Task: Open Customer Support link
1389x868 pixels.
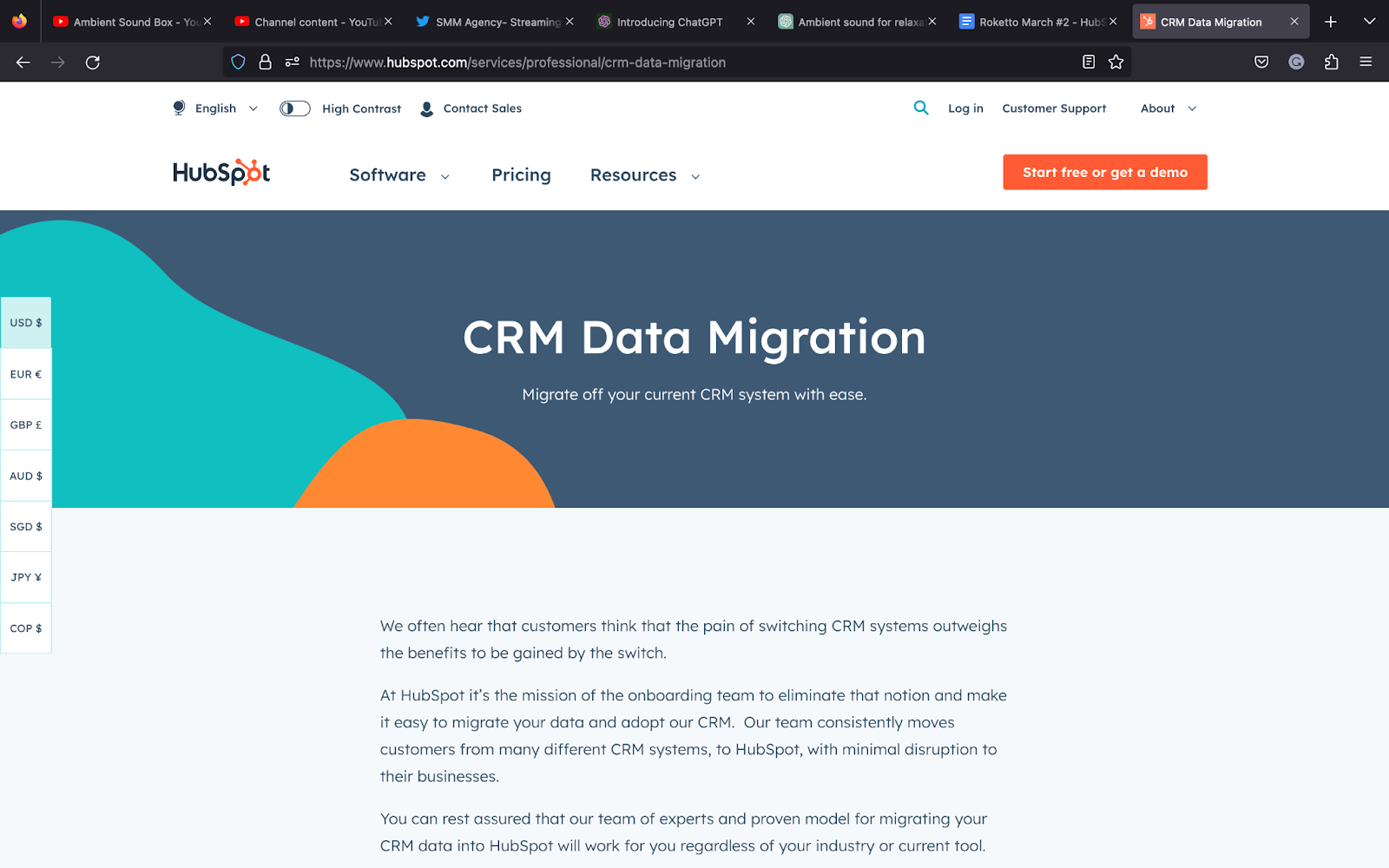Action: pos(1054,108)
